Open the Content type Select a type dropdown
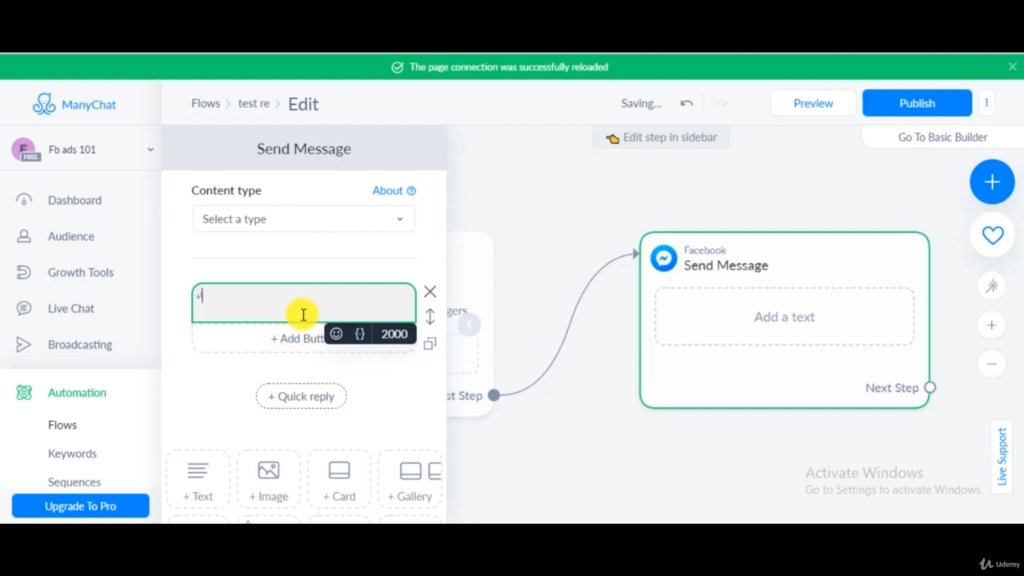Image resolution: width=1024 pixels, height=576 pixels. [x=304, y=219]
